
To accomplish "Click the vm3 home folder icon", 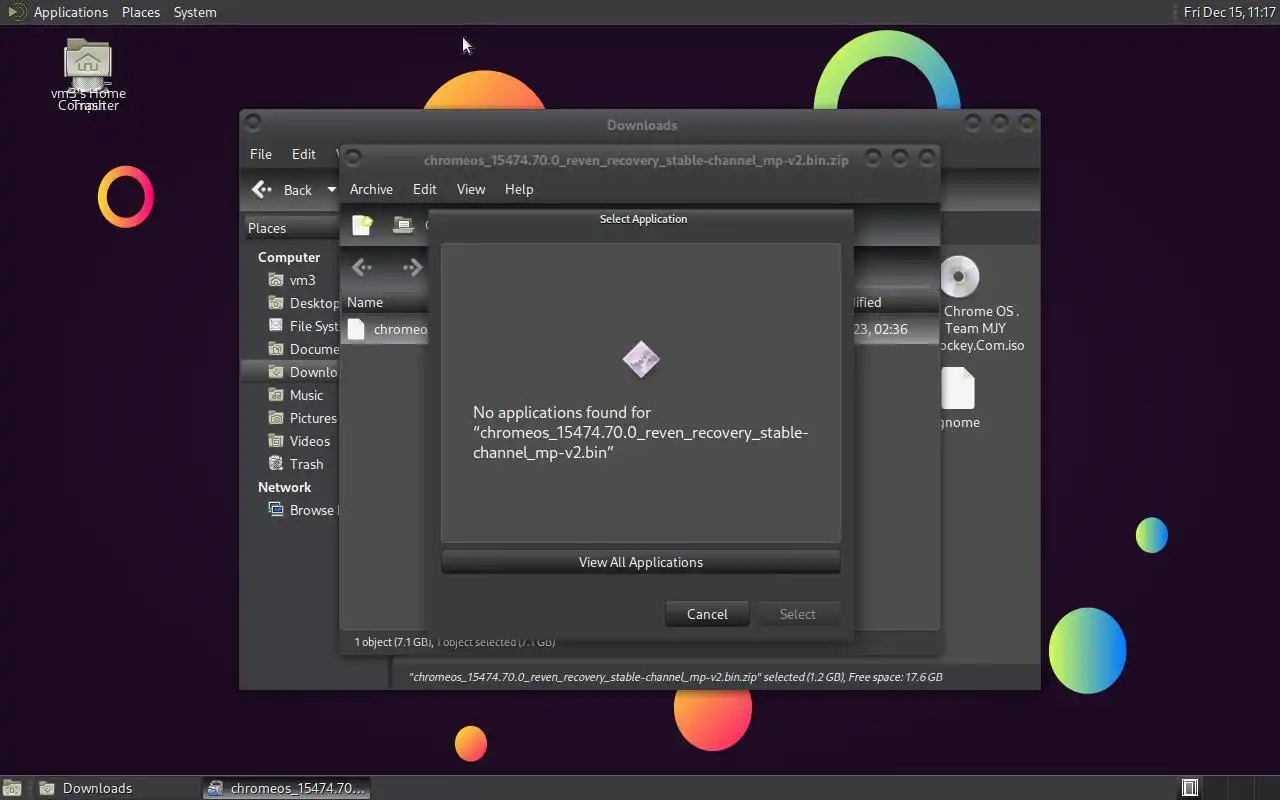I will [x=276, y=280].
